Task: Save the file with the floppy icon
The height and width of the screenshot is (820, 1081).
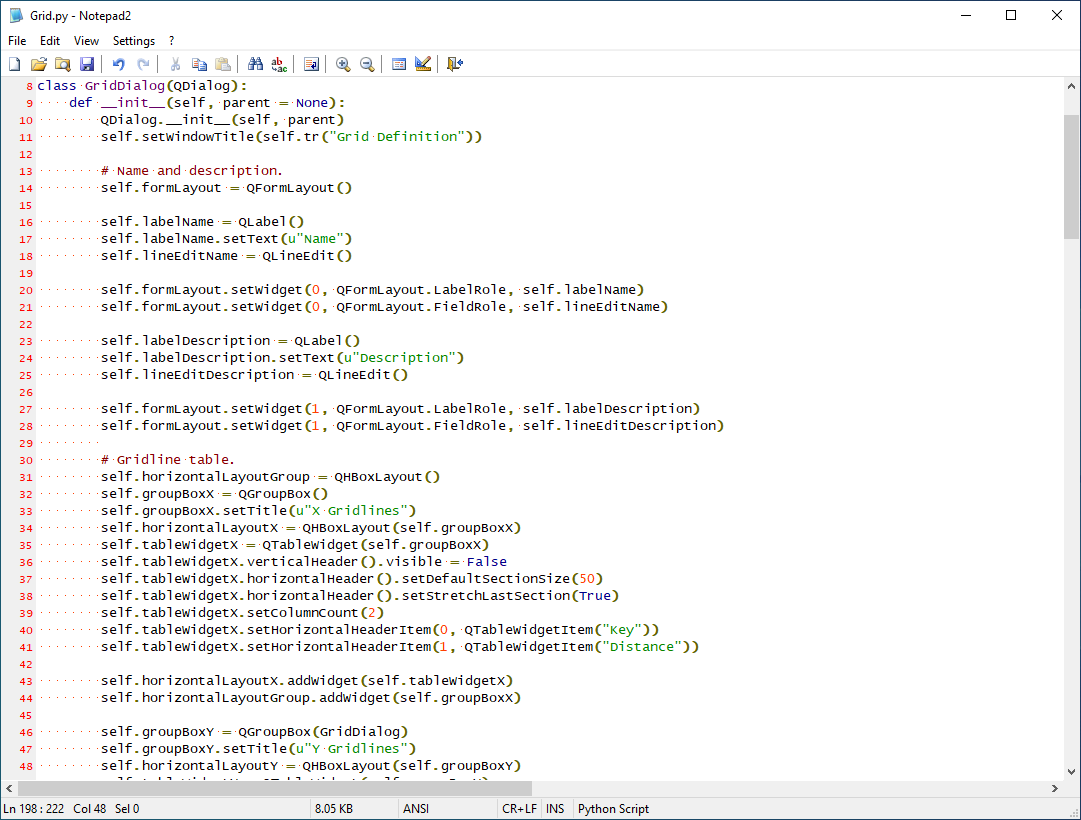Action: coord(87,64)
